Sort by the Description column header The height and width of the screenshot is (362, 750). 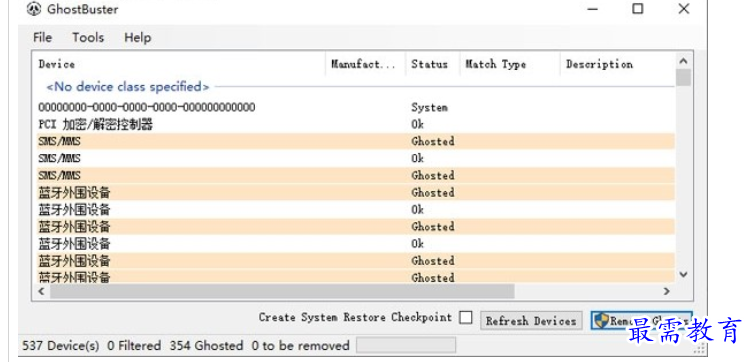pos(599,65)
